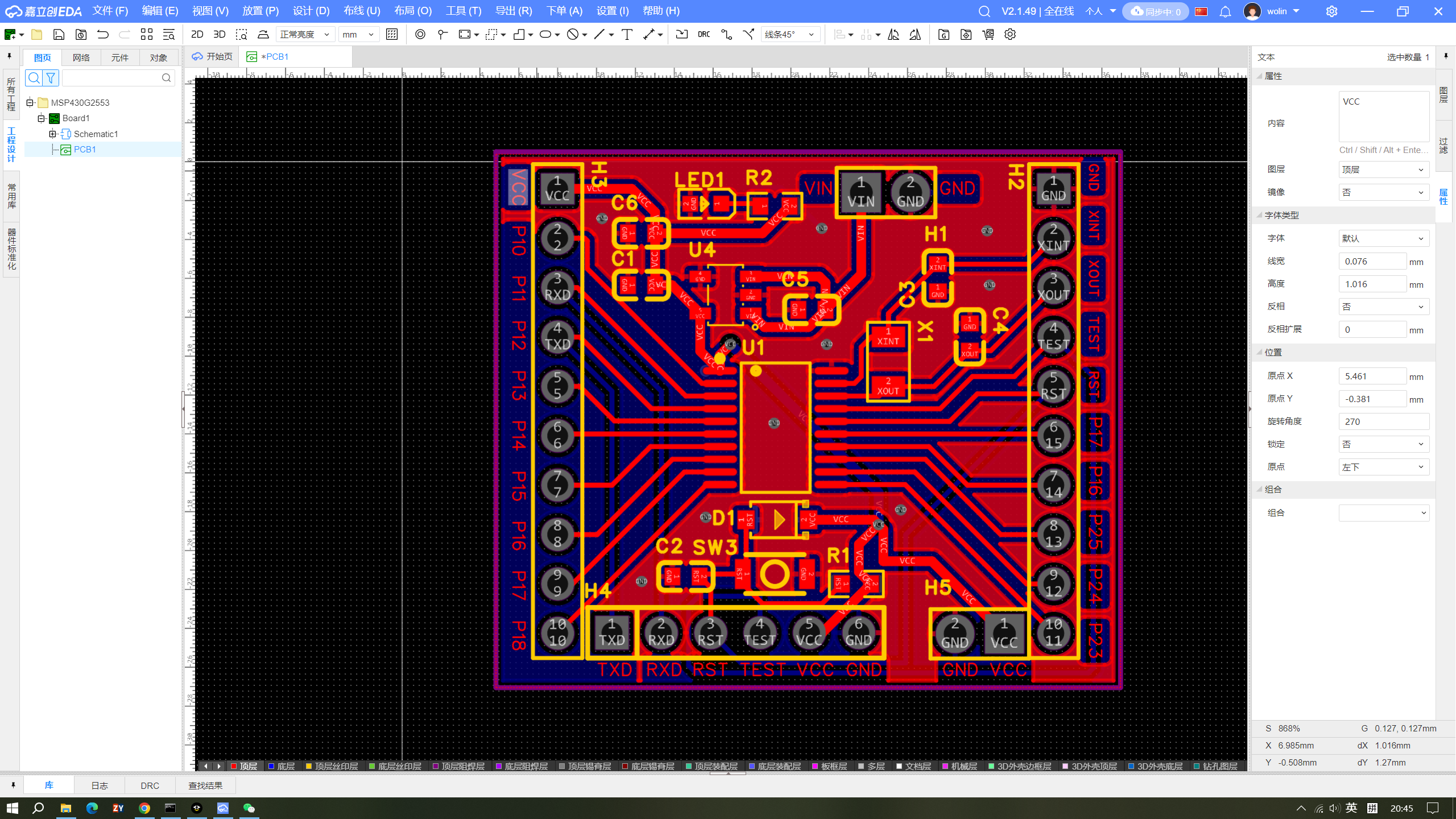This screenshot has width=1456, height=819.
Task: Select the via placement tool
Action: click(x=420, y=35)
